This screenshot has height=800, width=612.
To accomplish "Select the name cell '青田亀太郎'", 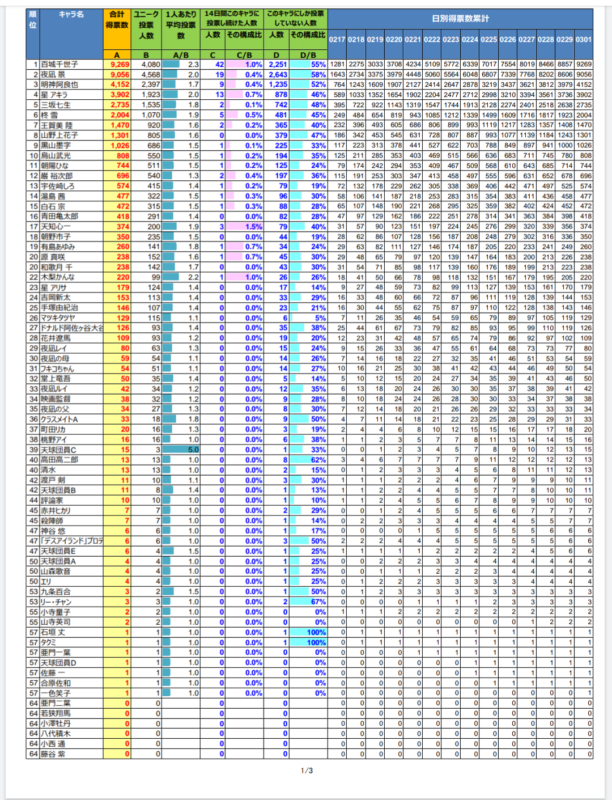I will click(71, 216).
